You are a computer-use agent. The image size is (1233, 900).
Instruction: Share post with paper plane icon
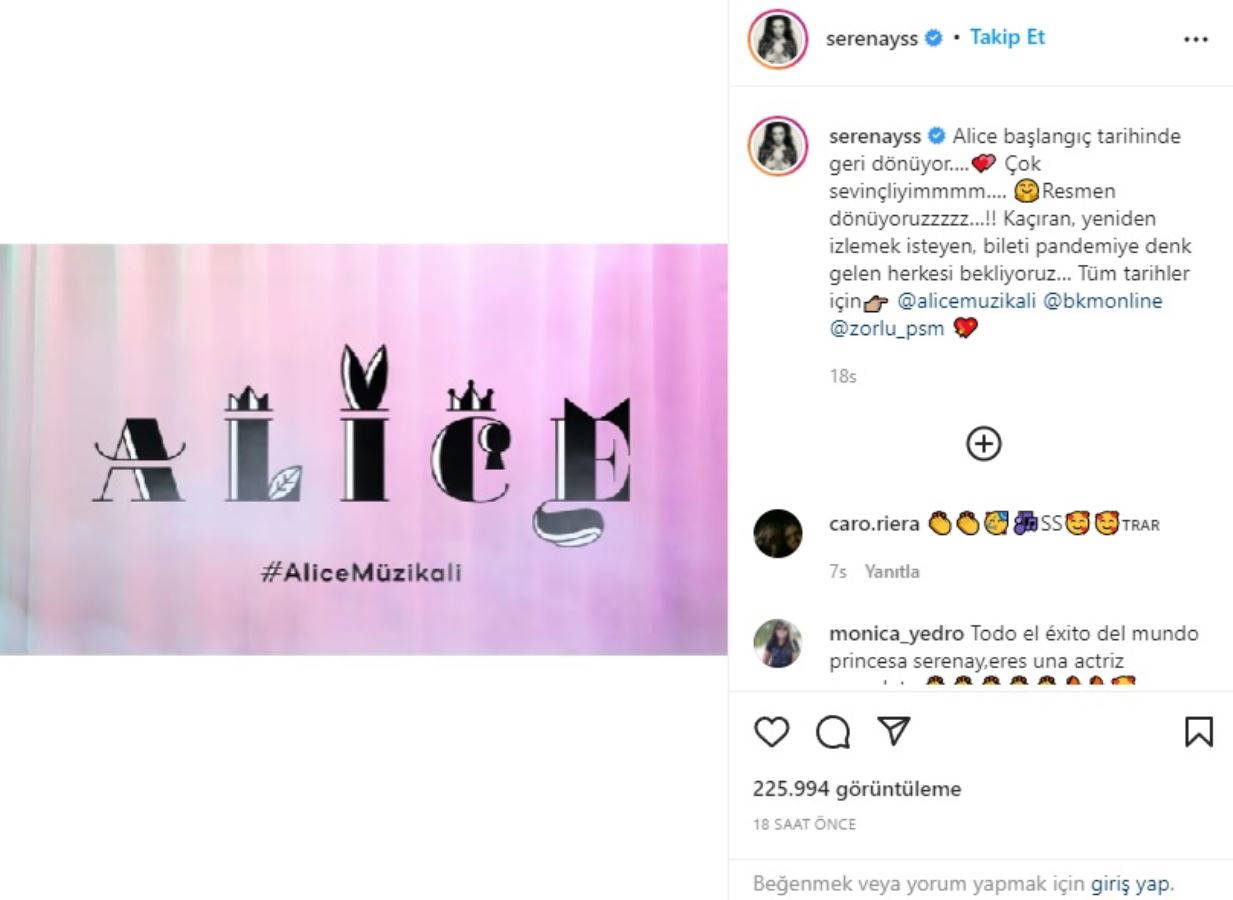tap(892, 731)
